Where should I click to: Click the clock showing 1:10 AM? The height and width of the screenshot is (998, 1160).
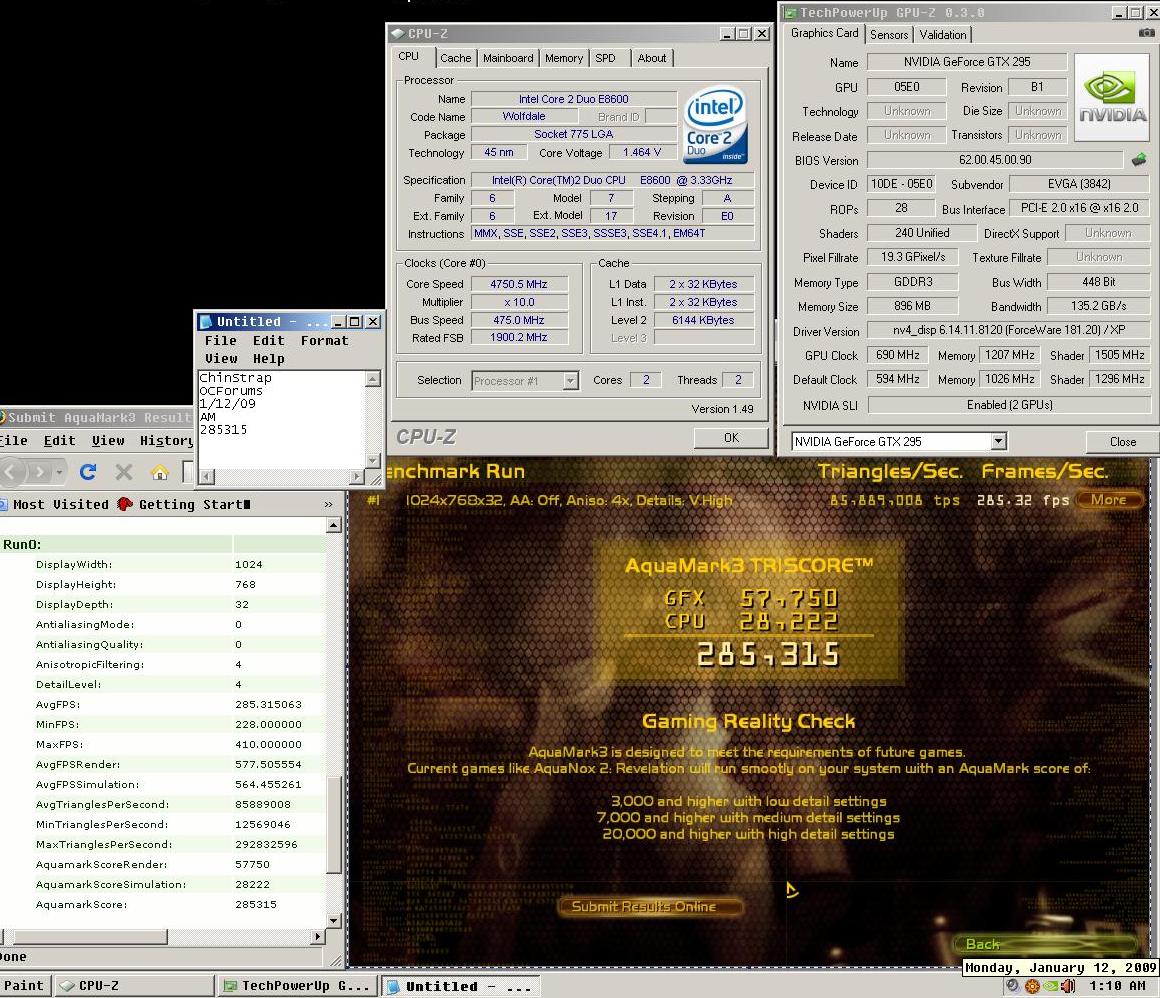coord(1117,985)
